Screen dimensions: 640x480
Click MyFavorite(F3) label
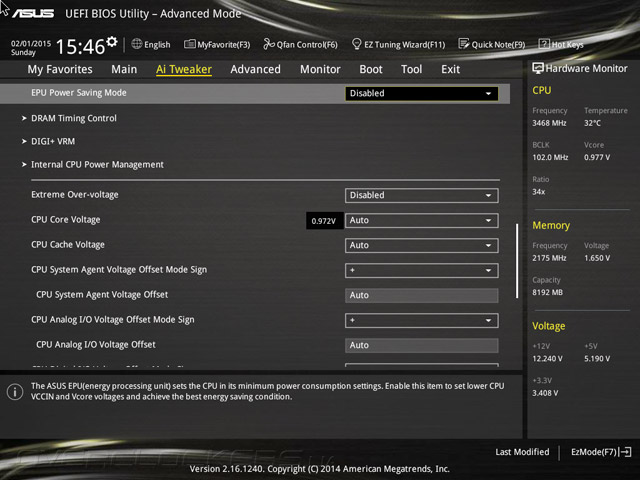[224, 44]
